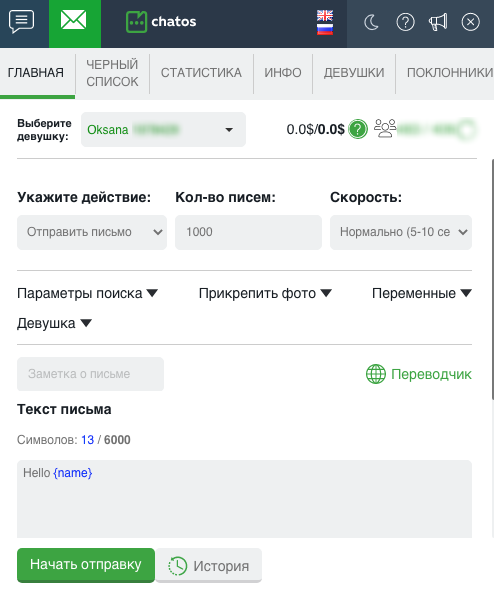Toggle dark mode moon icon
This screenshot has width=494, height=595.
(x=371, y=22)
